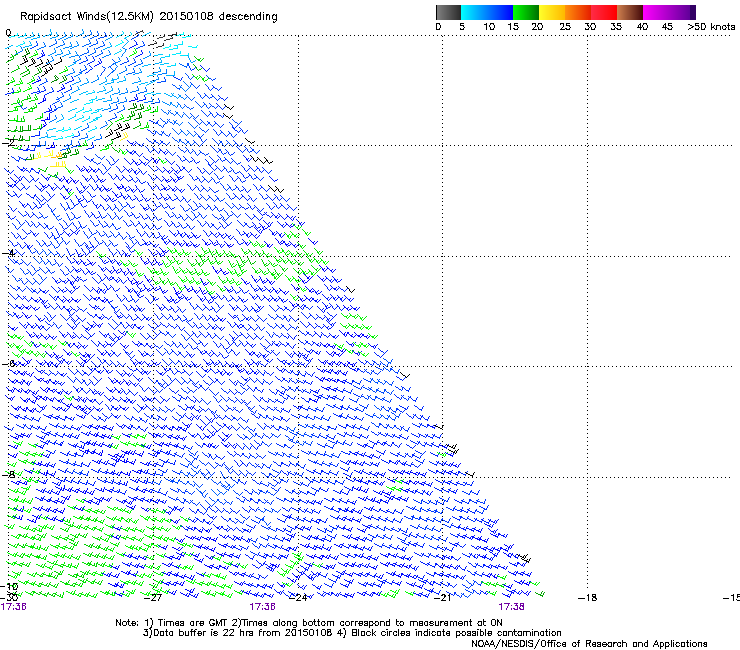Image resolution: width=740 pixels, height=650 pixels.
Task: Pick the orange 25-30 knots legend swatch
Action: (578, 12)
